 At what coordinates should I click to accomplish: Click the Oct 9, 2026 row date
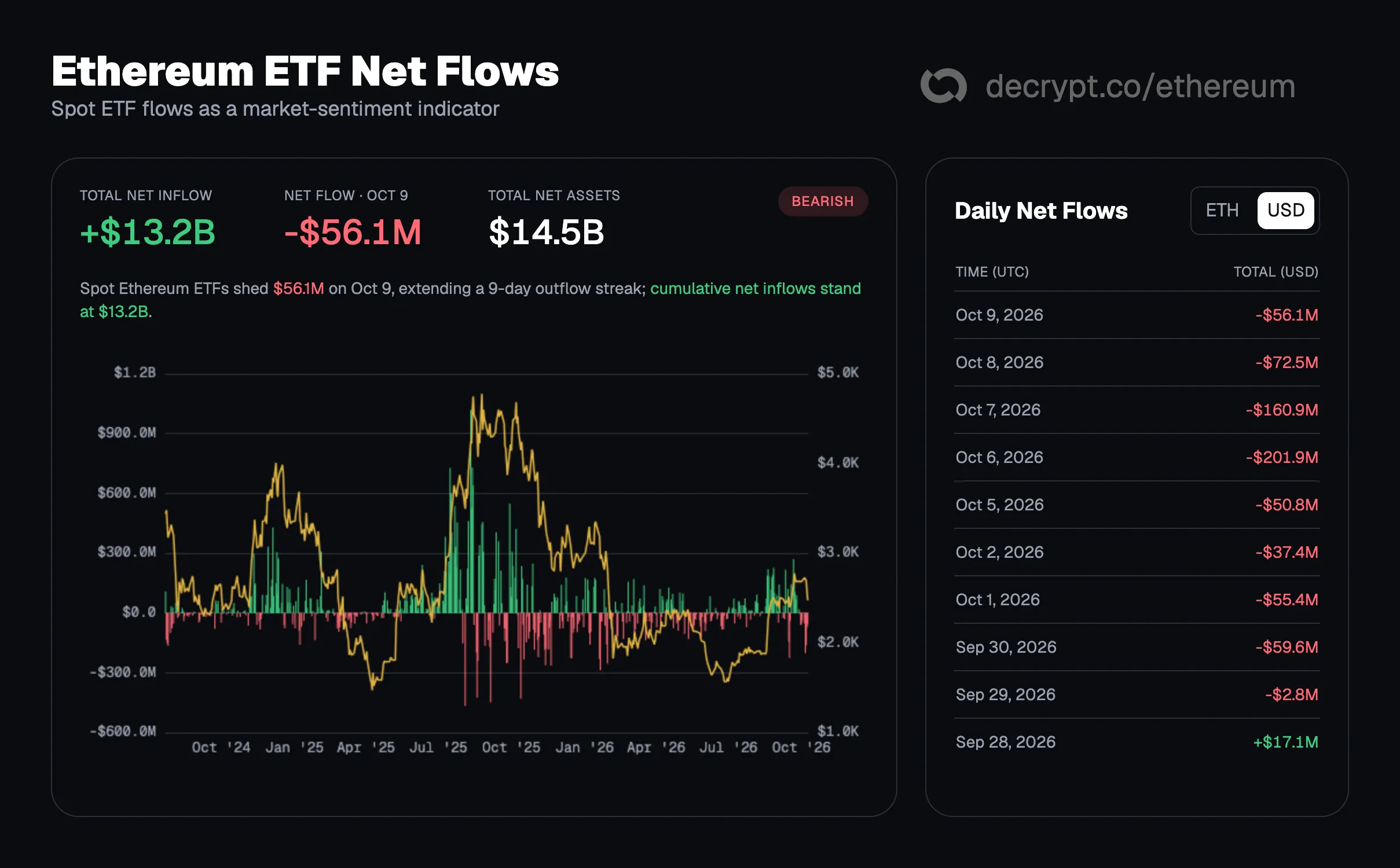click(999, 315)
